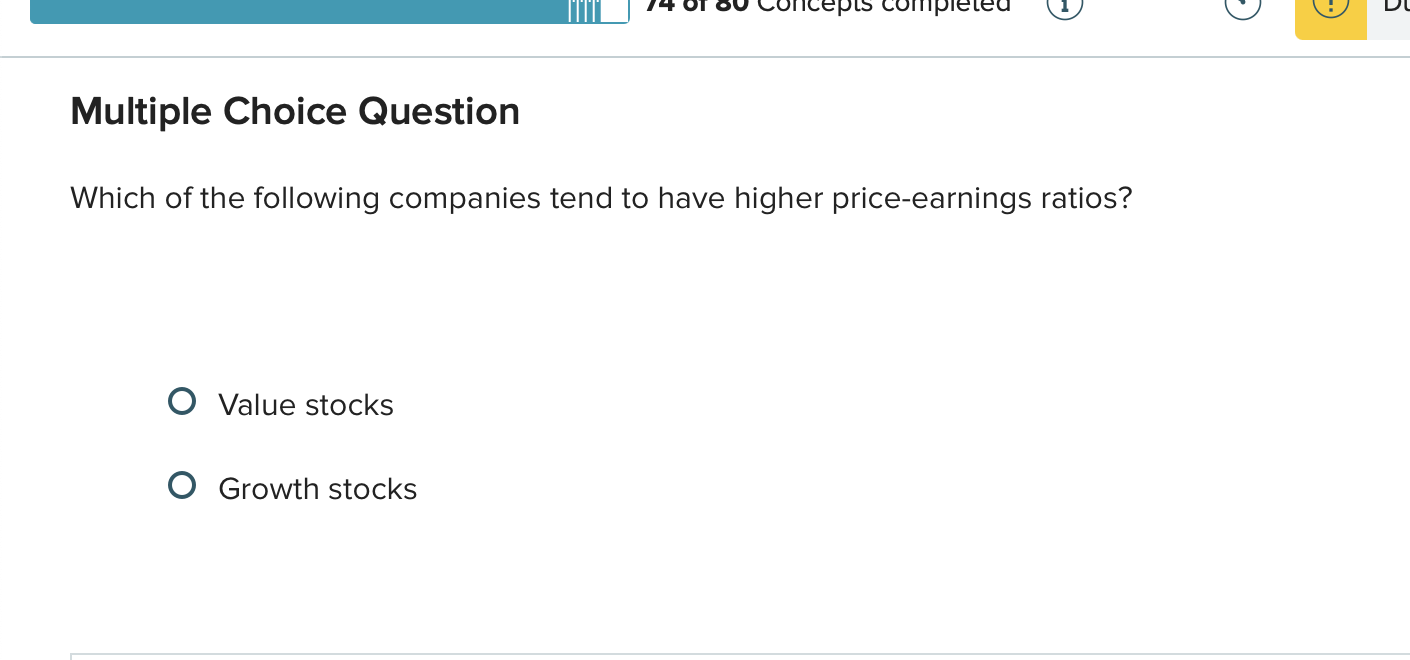
Task: Select the Value stocks radio button
Action: point(182,401)
